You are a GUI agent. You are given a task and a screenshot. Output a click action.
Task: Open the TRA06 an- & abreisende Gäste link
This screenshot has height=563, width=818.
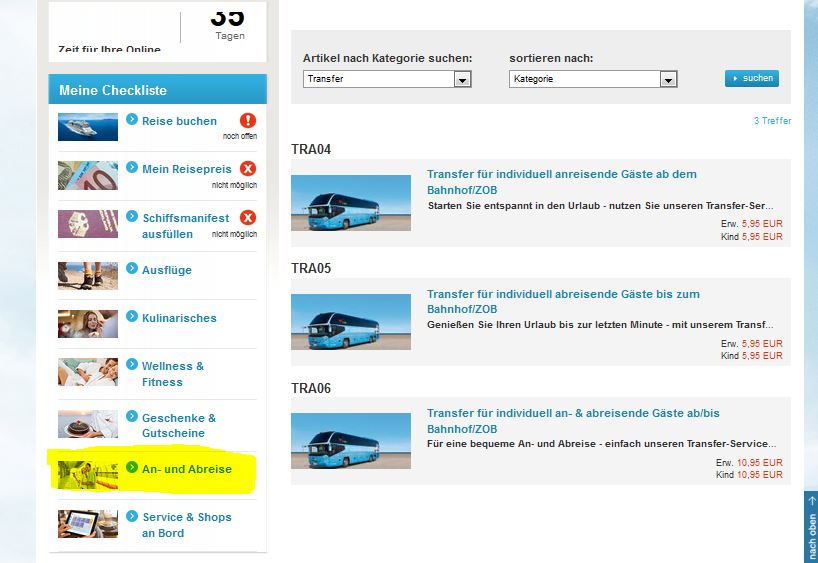(x=572, y=421)
